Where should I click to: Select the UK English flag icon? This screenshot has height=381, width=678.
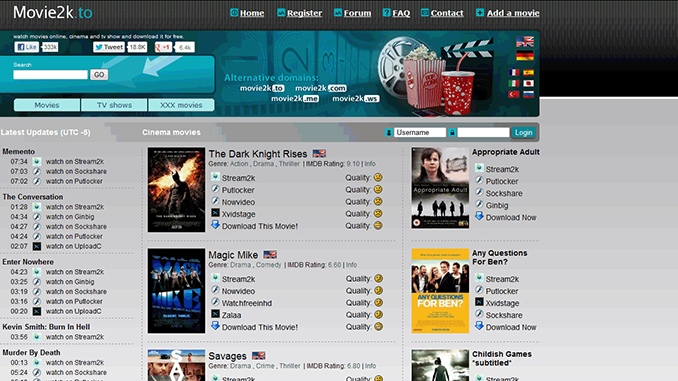tap(525, 42)
